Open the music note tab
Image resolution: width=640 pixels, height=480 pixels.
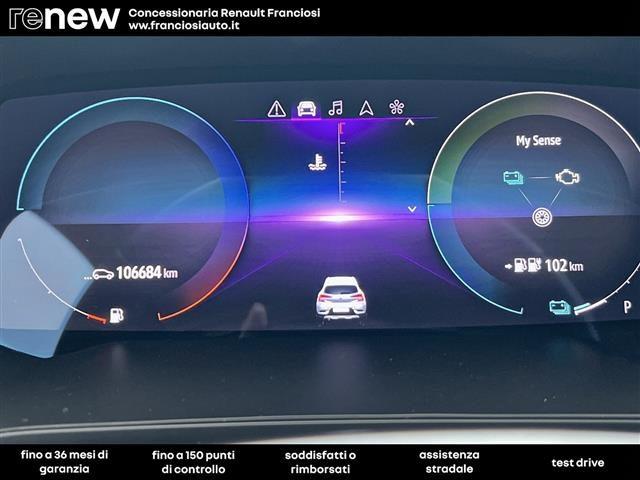(x=336, y=108)
